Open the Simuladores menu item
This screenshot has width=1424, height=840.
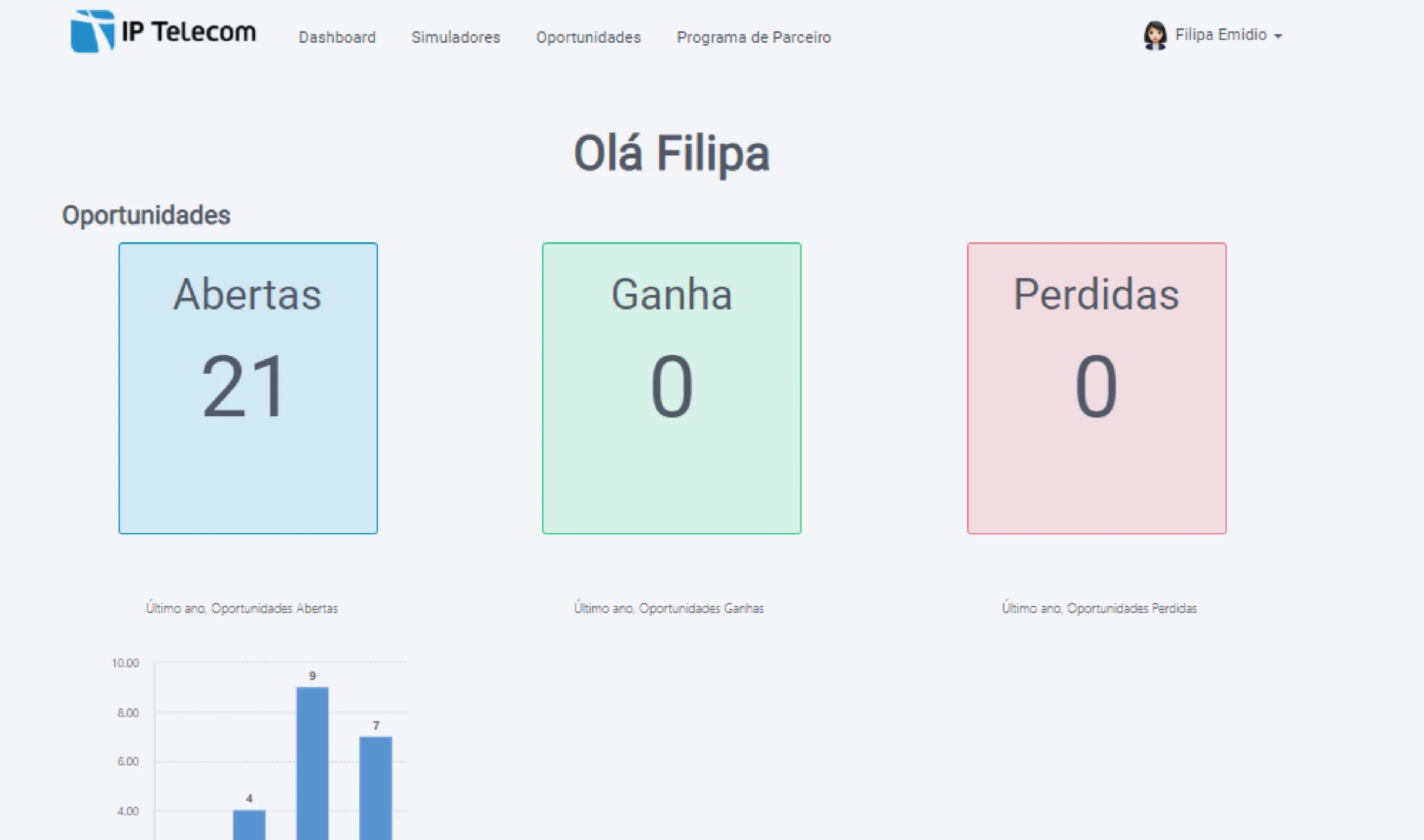[455, 37]
